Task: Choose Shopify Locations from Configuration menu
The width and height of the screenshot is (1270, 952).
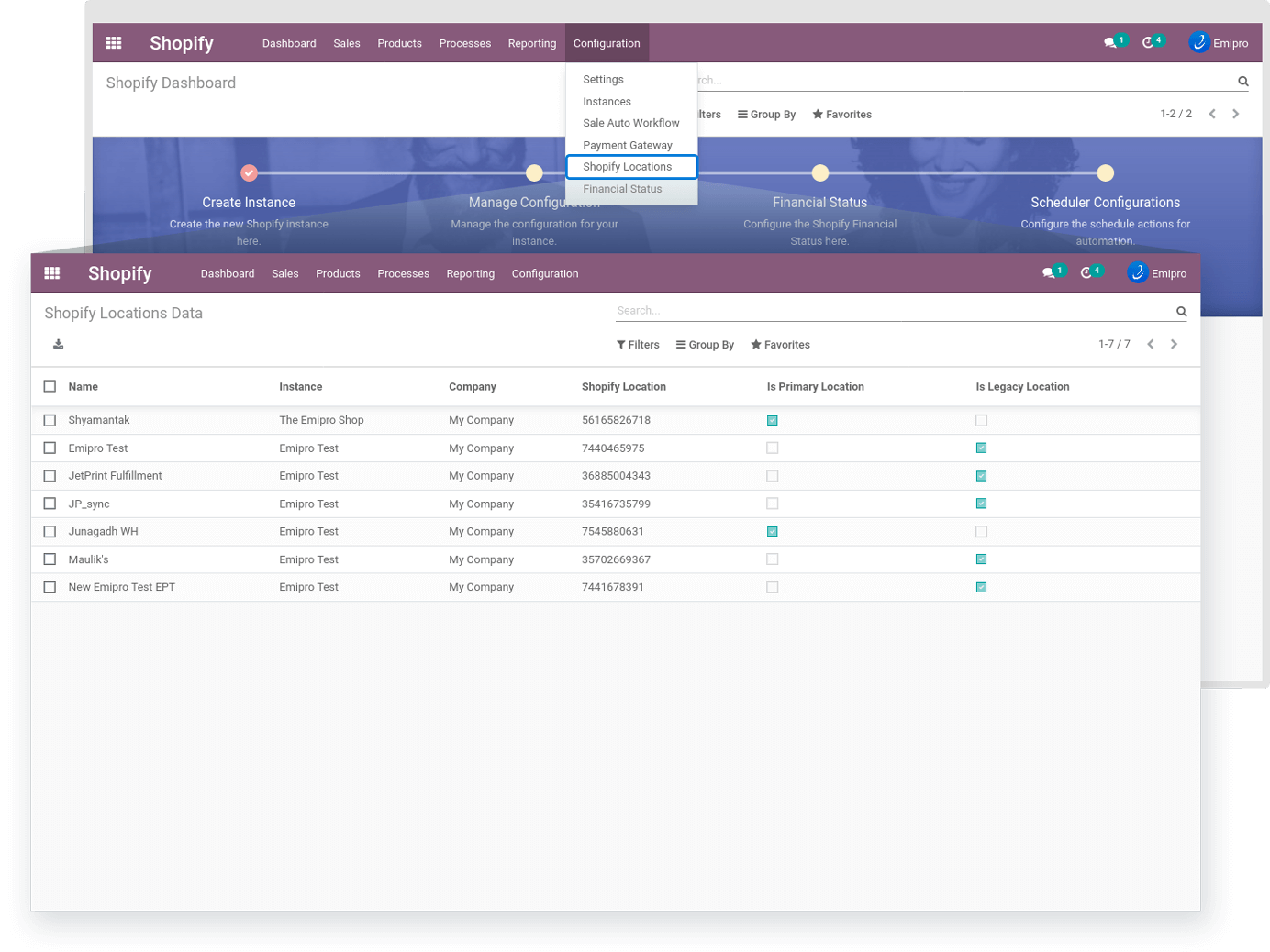Action: tap(628, 167)
